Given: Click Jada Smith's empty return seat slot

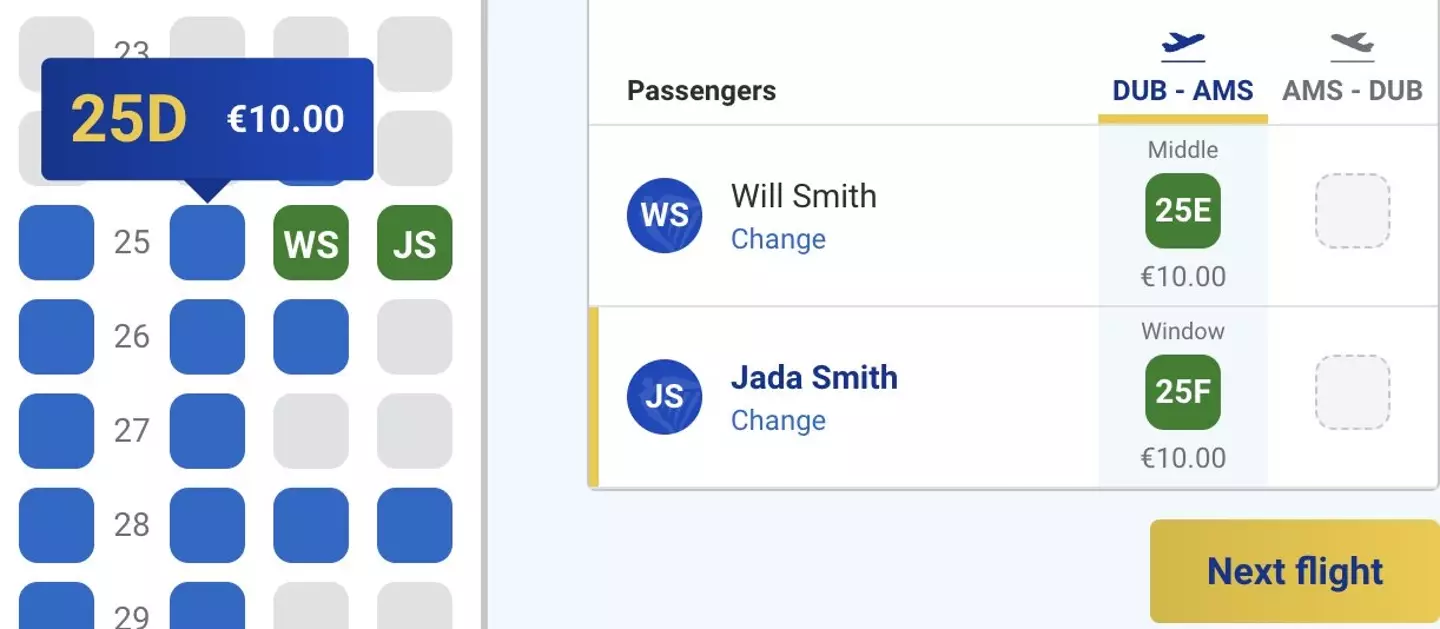Looking at the screenshot, I should pyautogui.click(x=1352, y=392).
